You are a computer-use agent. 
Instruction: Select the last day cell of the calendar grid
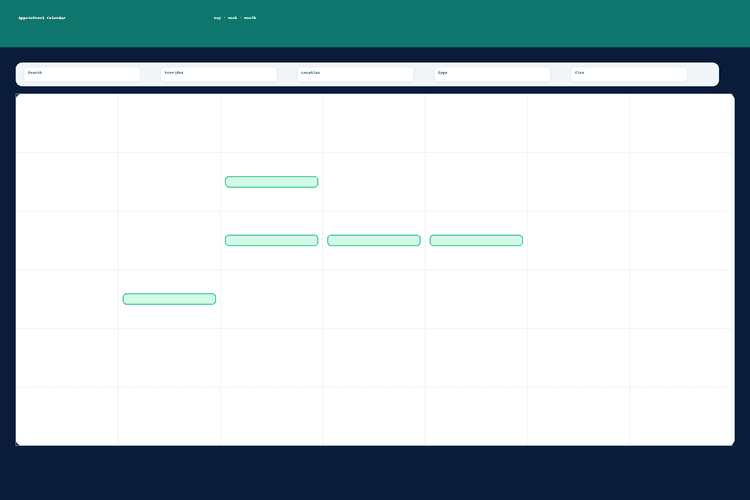pyautogui.click(x=681, y=416)
